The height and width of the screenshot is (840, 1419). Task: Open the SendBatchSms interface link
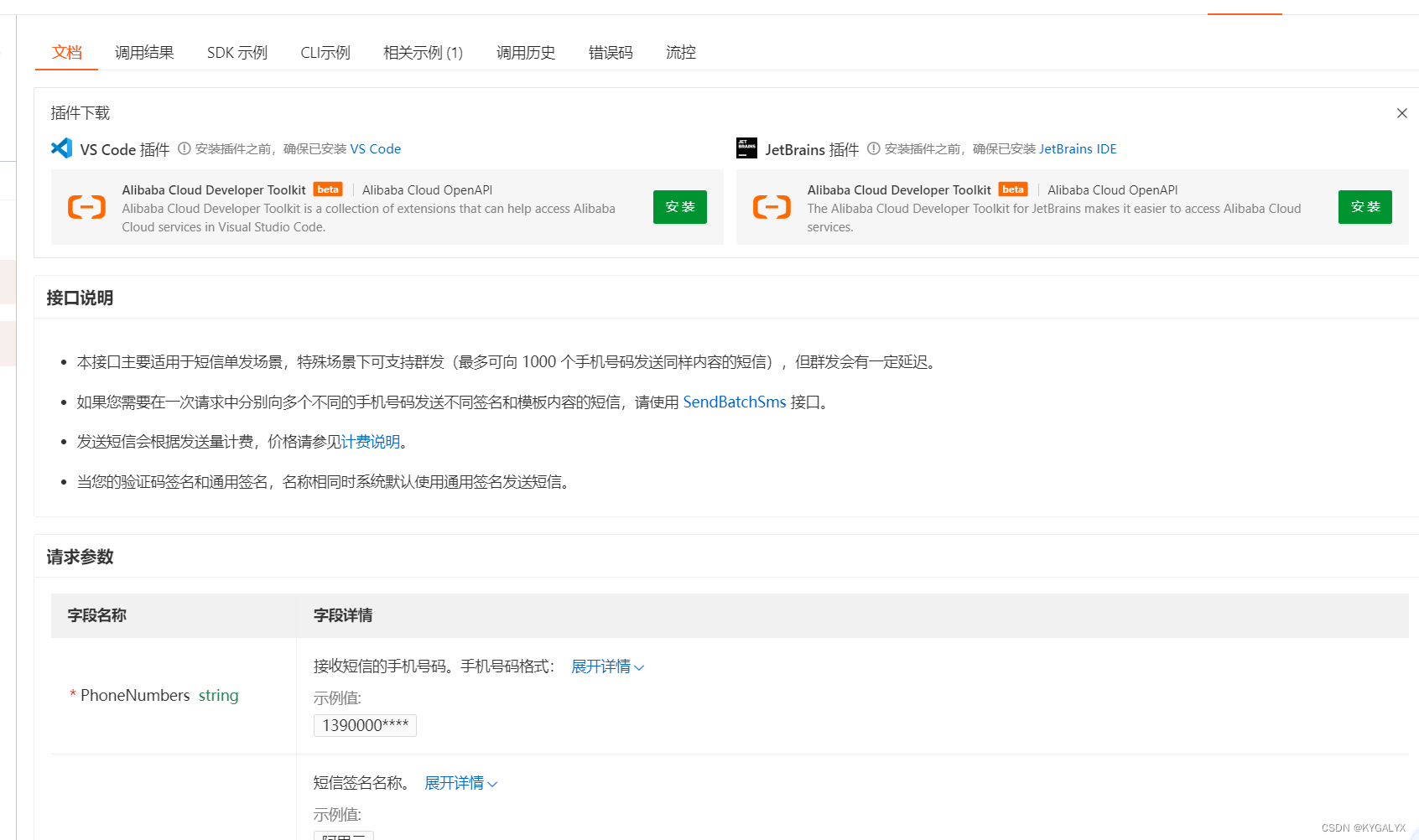coord(735,402)
